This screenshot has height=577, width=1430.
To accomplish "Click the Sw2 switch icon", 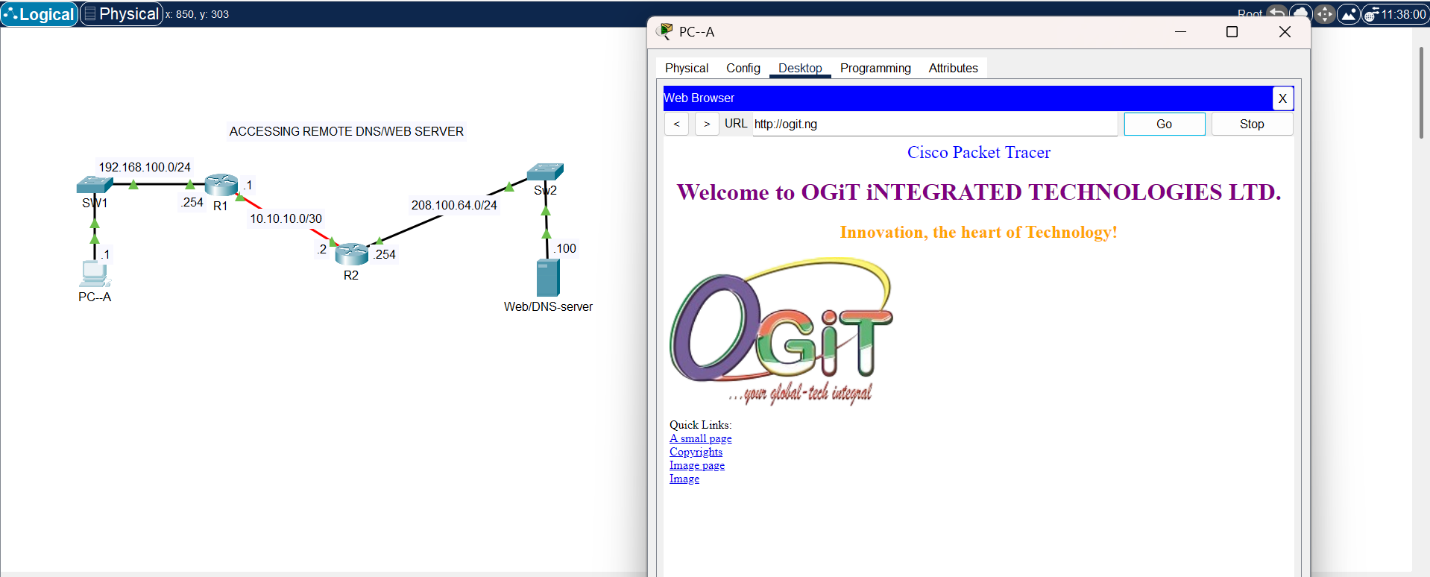I will coord(545,173).
